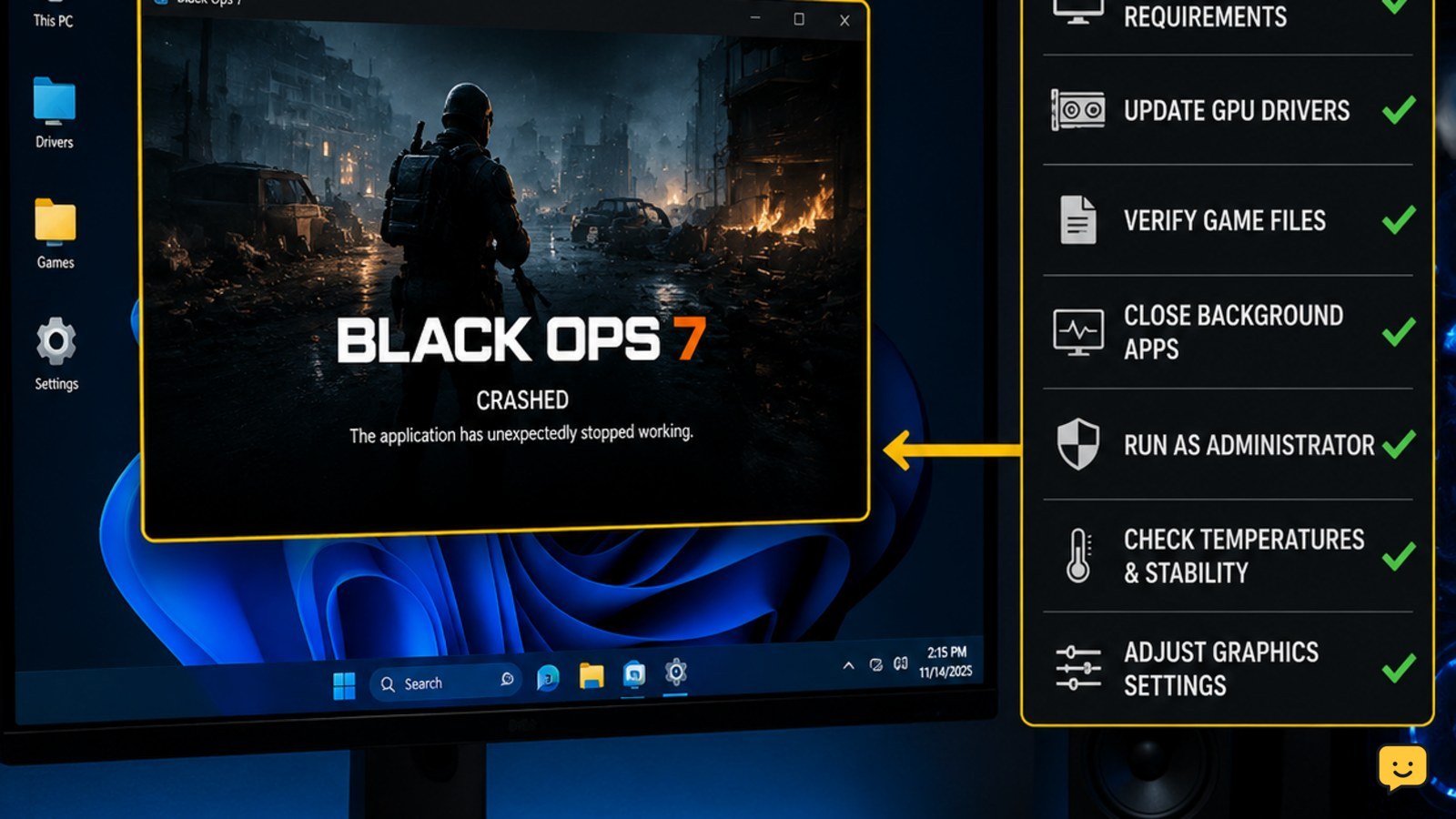Open the yellow smiley chat widget
This screenshot has width=1456, height=819.
point(1402,769)
